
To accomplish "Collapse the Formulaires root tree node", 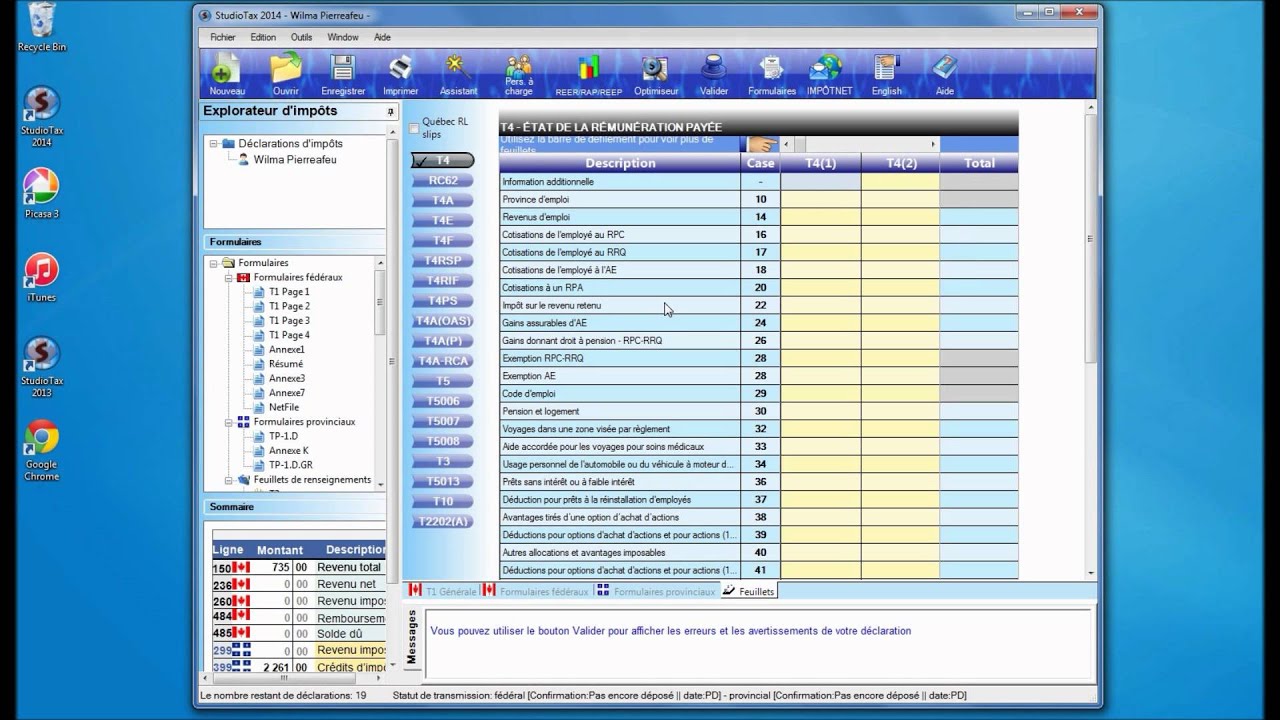I will pos(213,263).
